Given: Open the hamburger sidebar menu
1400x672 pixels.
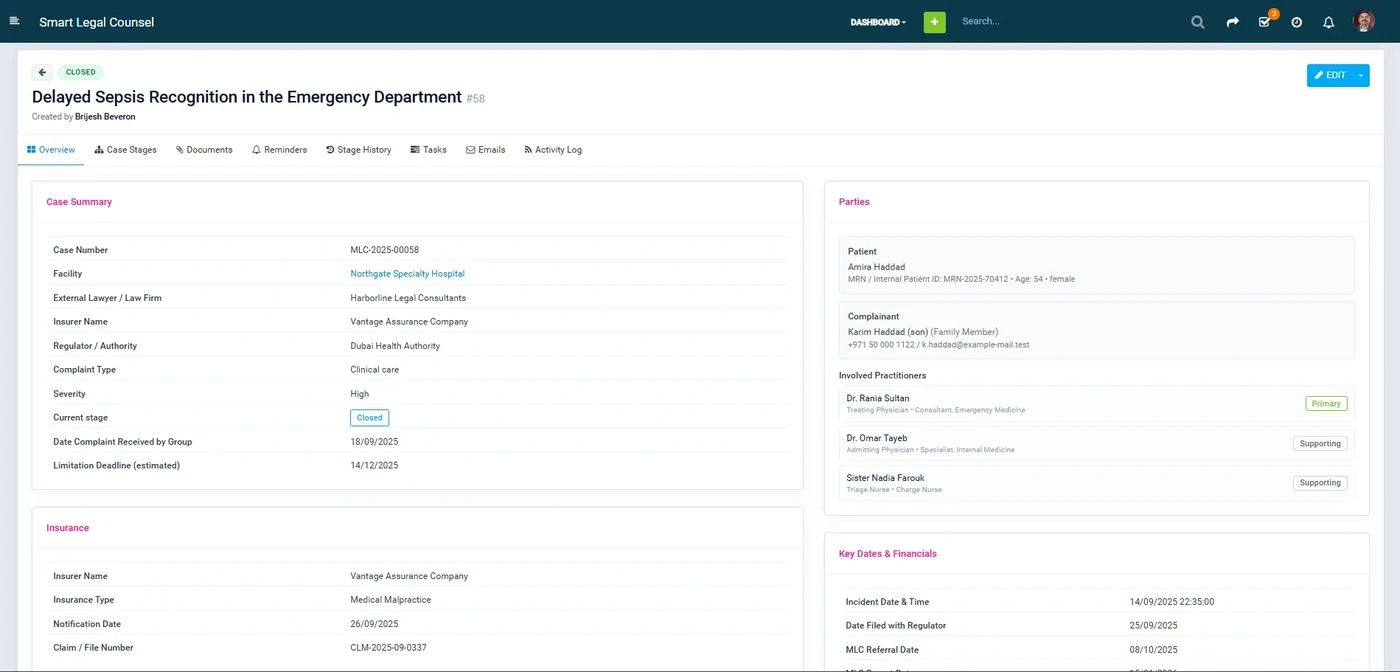Looking at the screenshot, I should click(14, 21).
